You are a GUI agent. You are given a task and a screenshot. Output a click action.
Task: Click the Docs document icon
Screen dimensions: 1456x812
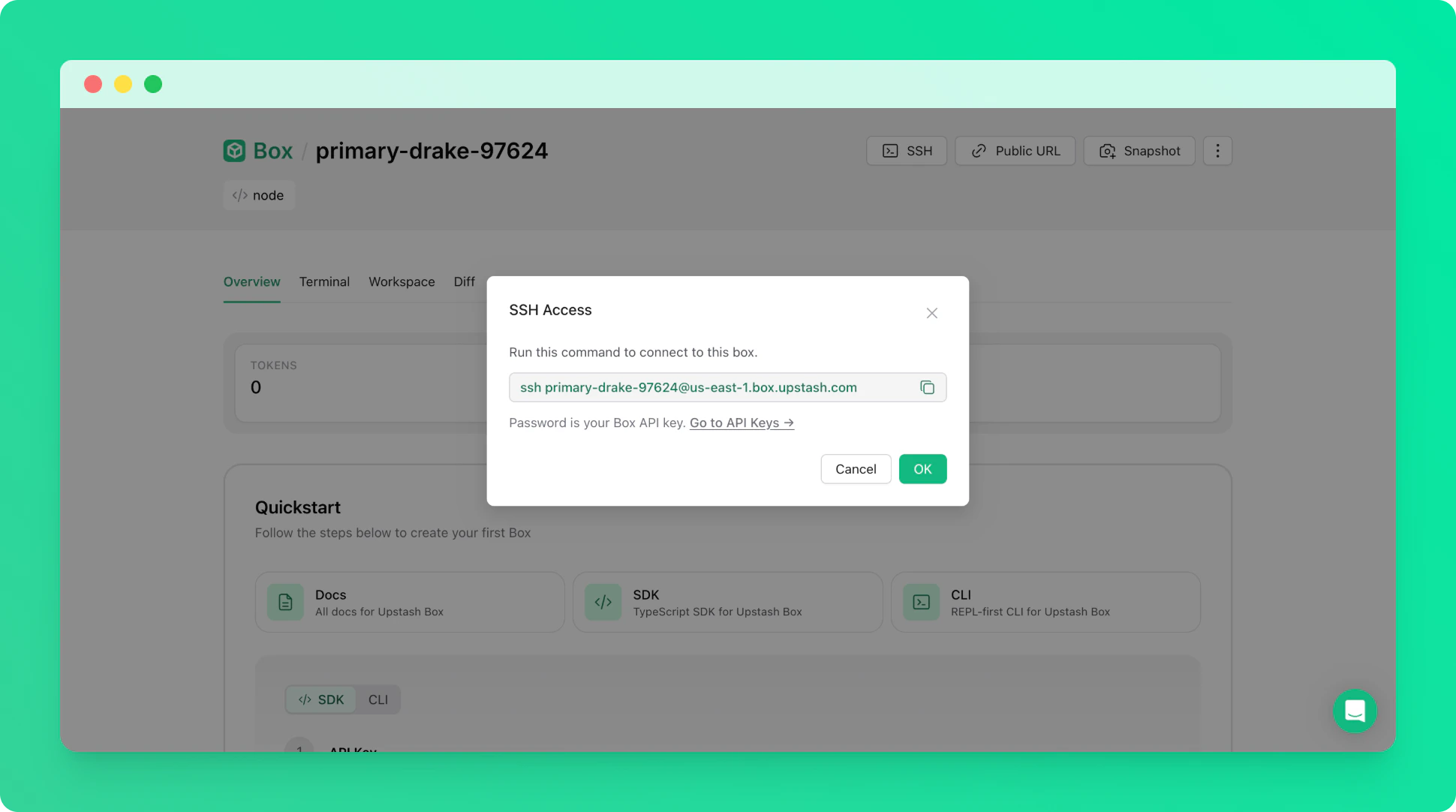(x=285, y=602)
